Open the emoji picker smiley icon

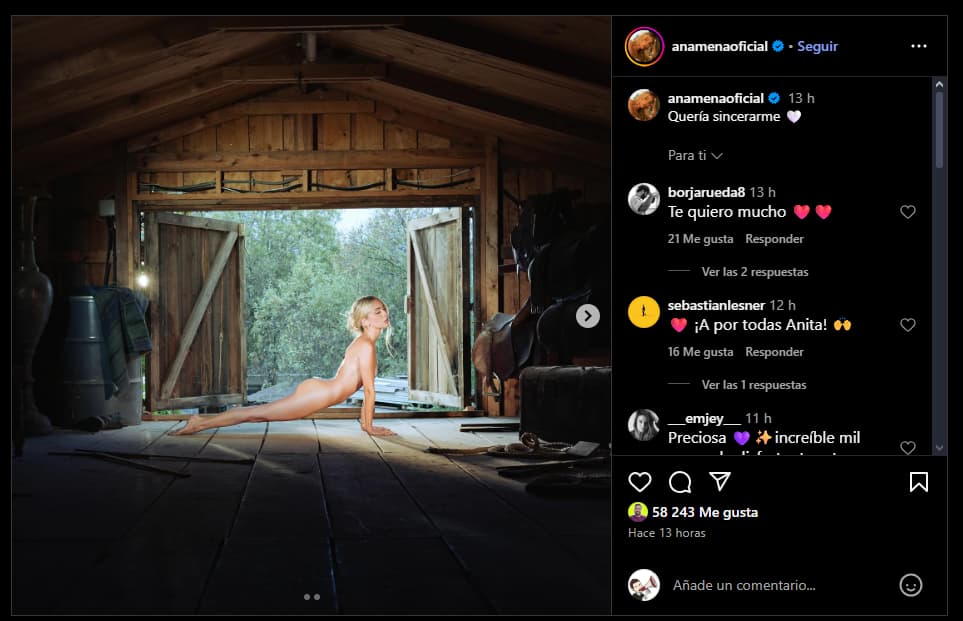pos(910,585)
